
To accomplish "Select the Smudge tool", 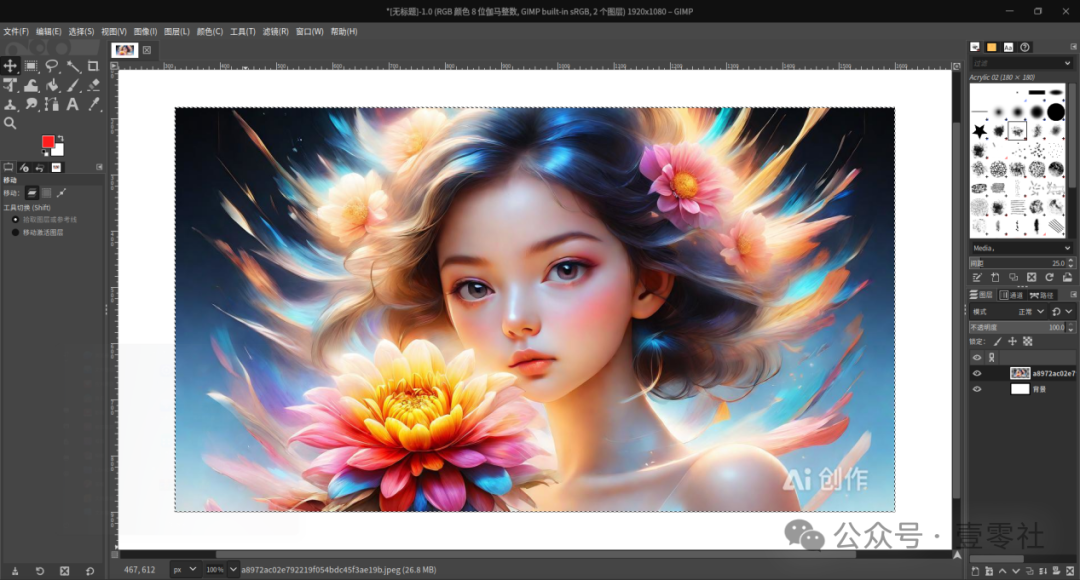I will pyautogui.click(x=31, y=105).
